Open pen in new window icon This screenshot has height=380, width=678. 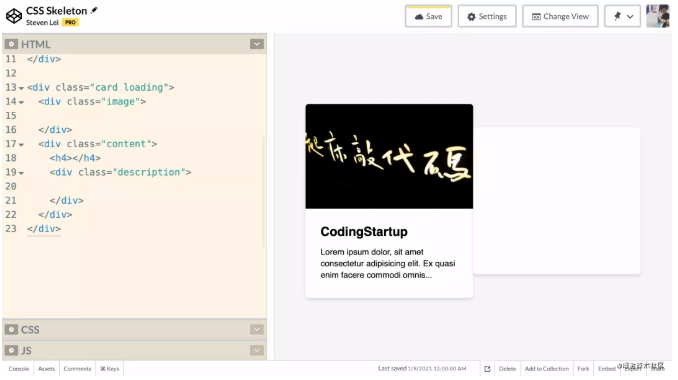click(x=487, y=369)
